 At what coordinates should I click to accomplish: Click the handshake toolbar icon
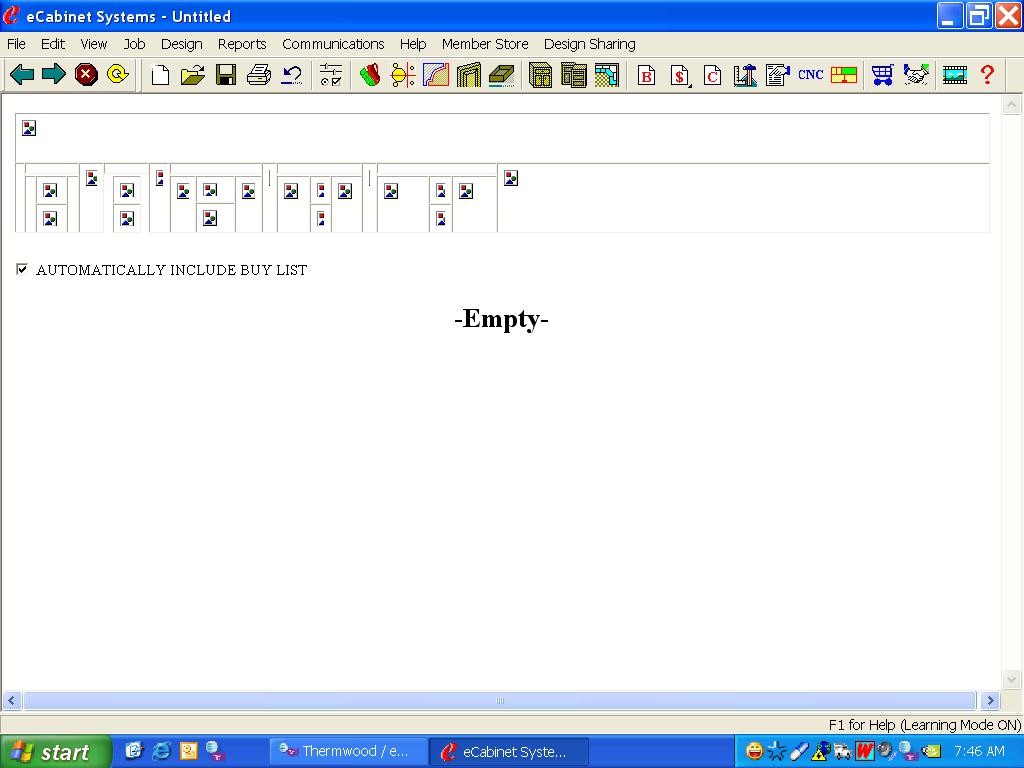916,75
